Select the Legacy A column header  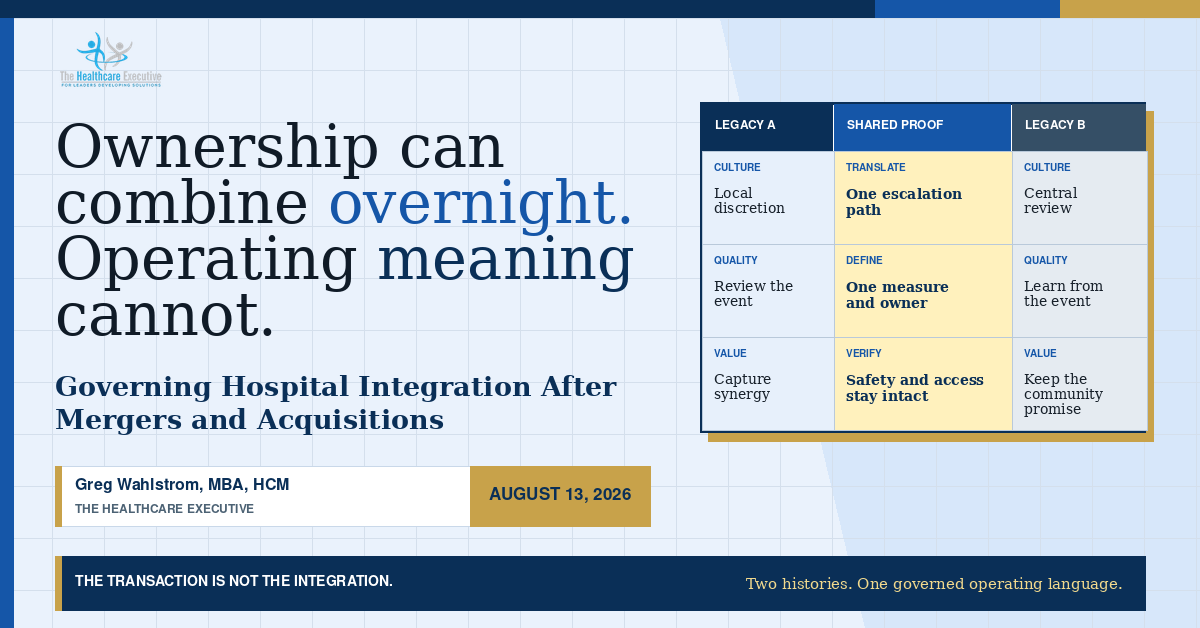coord(768,126)
